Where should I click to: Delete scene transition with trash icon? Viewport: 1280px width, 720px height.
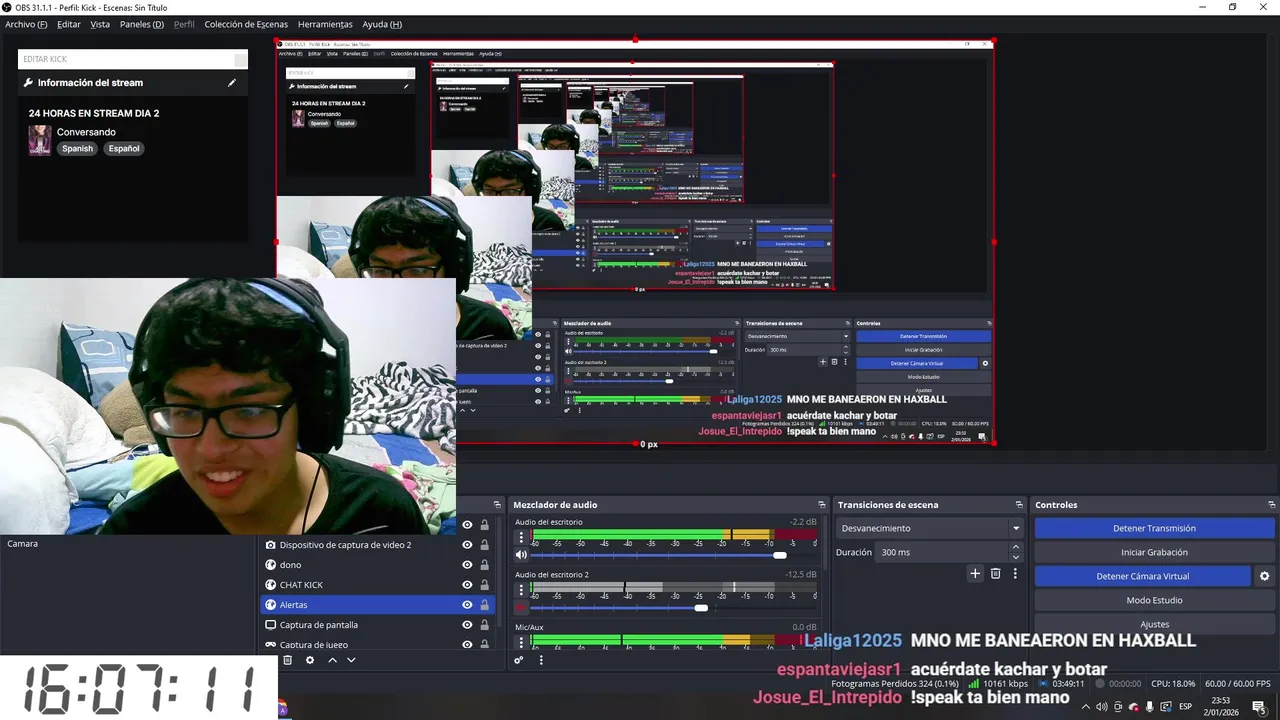[995, 573]
